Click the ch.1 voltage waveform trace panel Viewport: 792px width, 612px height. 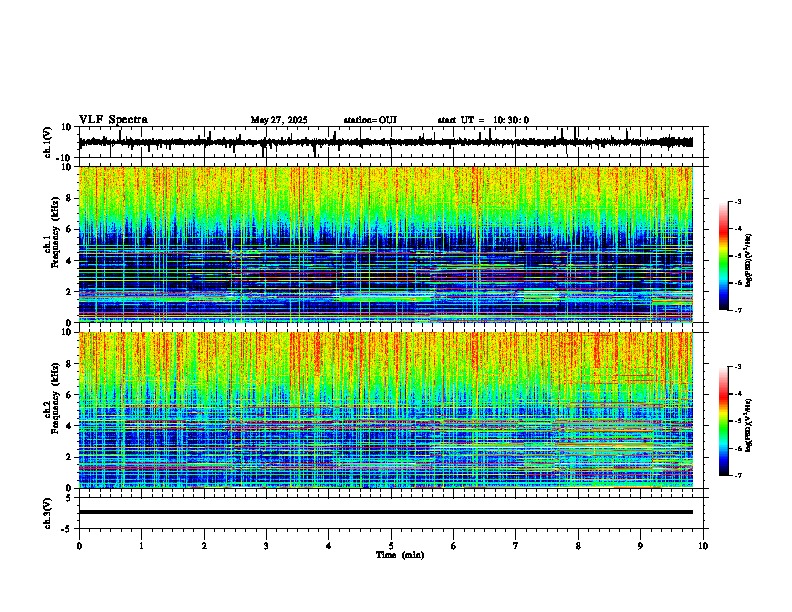[x=393, y=142]
